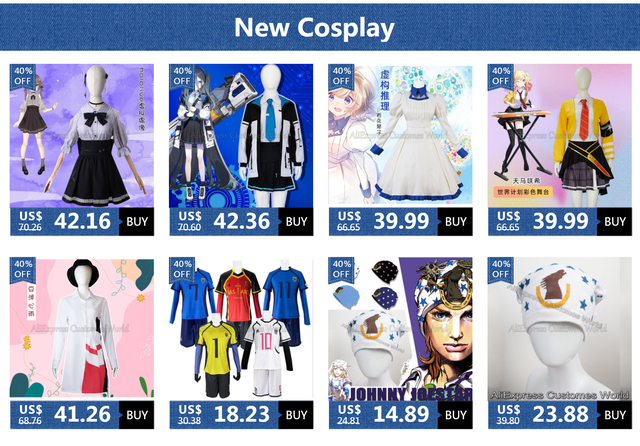Open the Johnny Joestar hat collage image
Screen dimensions: 640x446
click(x=400, y=329)
